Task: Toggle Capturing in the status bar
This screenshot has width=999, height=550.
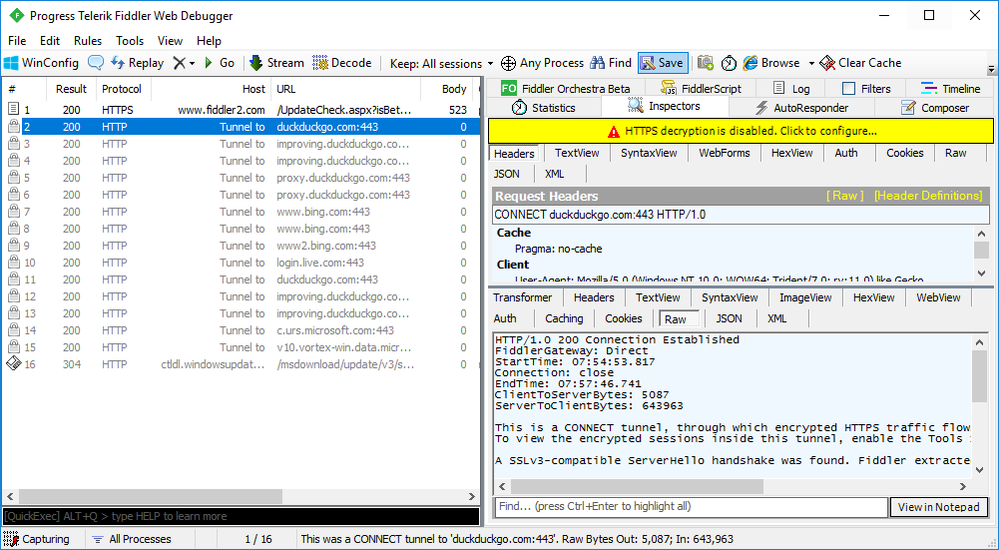Action: pyautogui.click(x=37, y=539)
